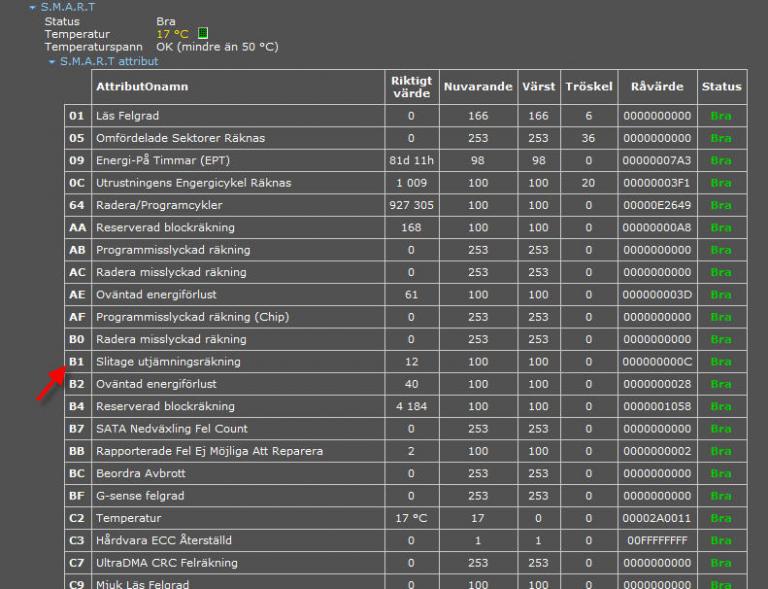Click the Riktigt värde column header
The height and width of the screenshot is (589, 768).
coord(411,87)
